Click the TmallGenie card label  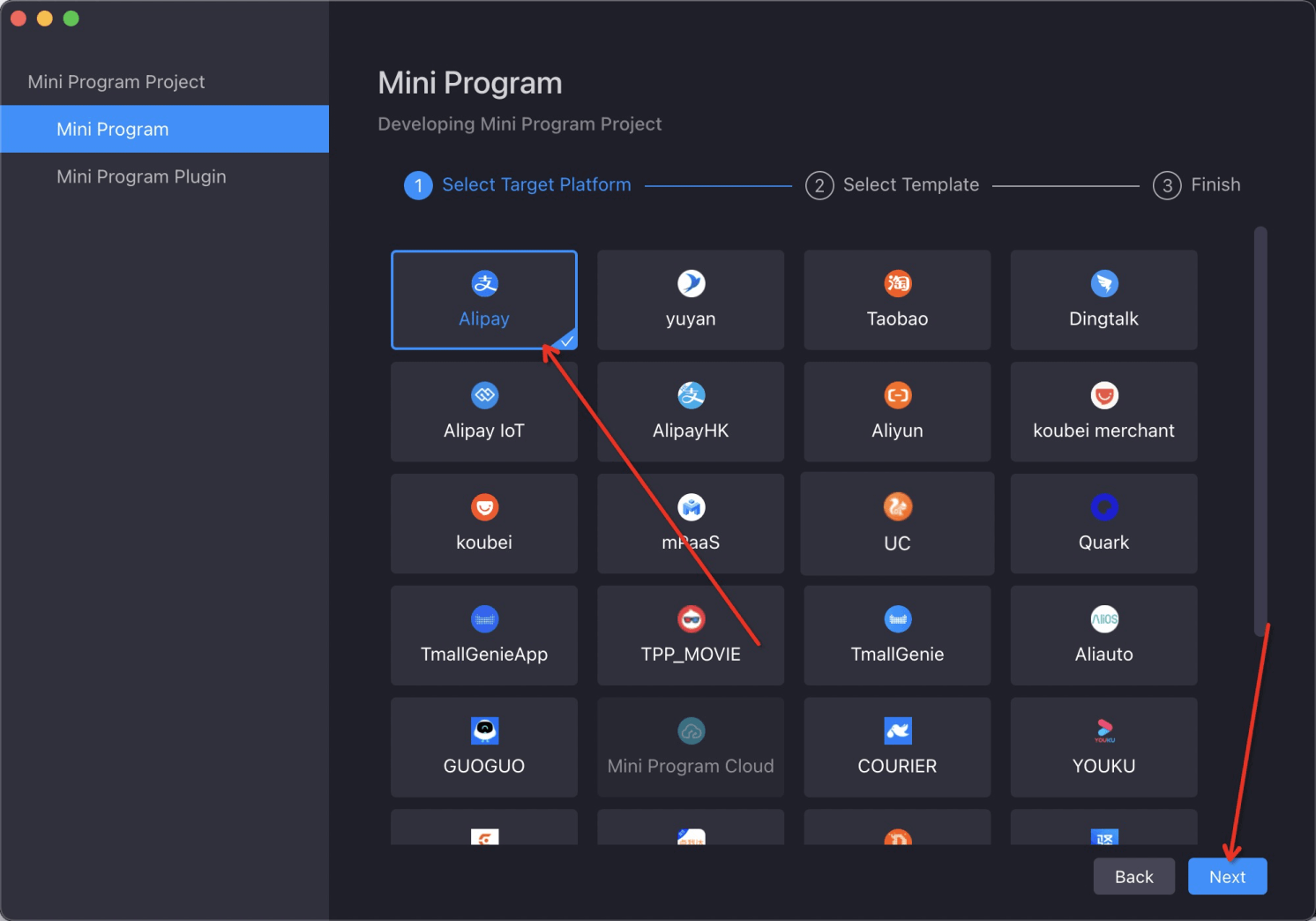897,655
